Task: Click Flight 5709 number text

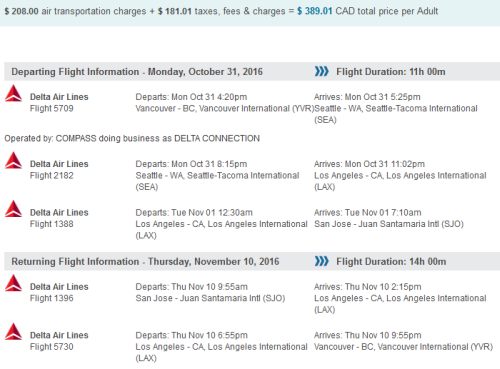Action: tap(52, 108)
